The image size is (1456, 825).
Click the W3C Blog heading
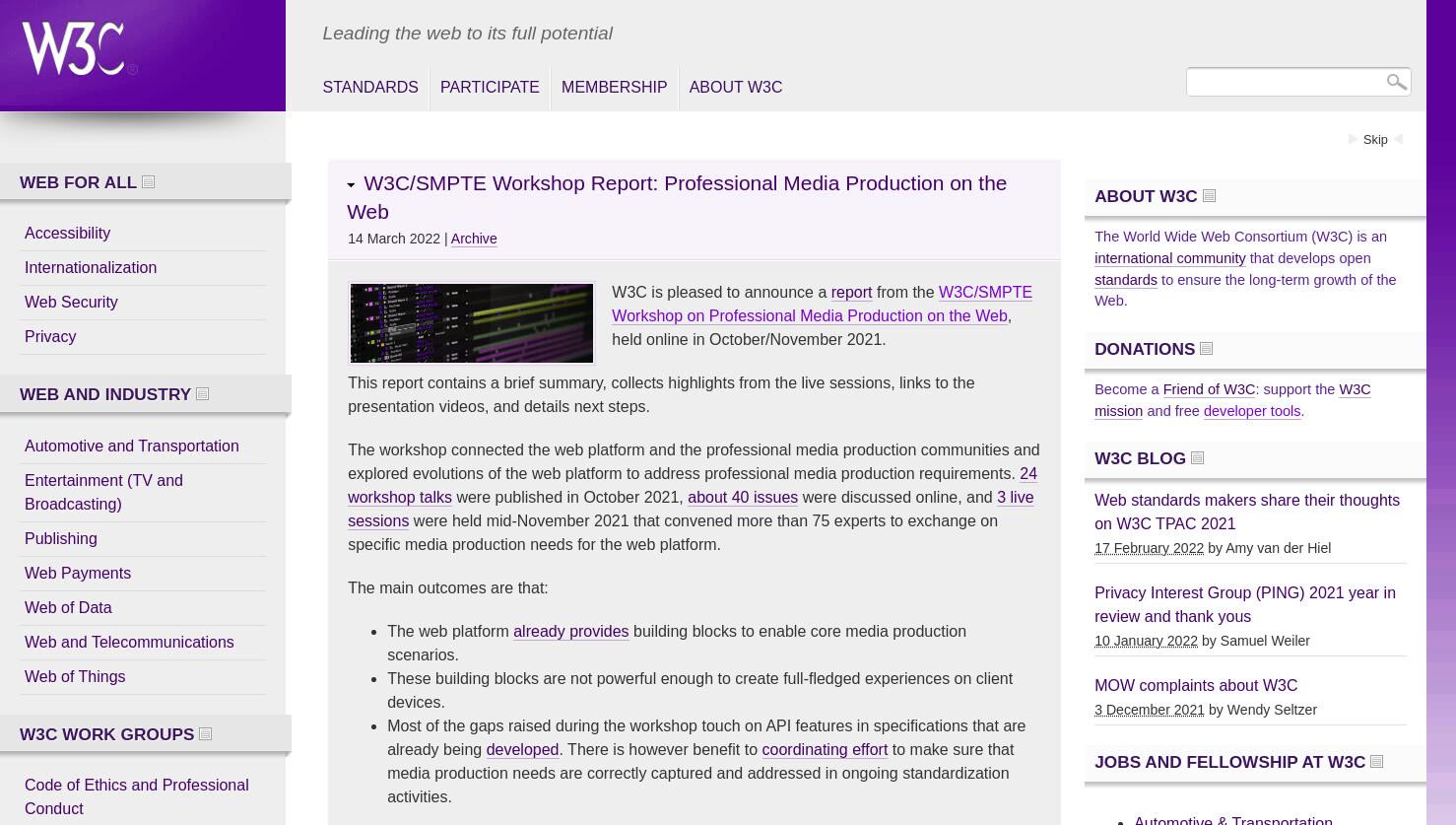1140,458
